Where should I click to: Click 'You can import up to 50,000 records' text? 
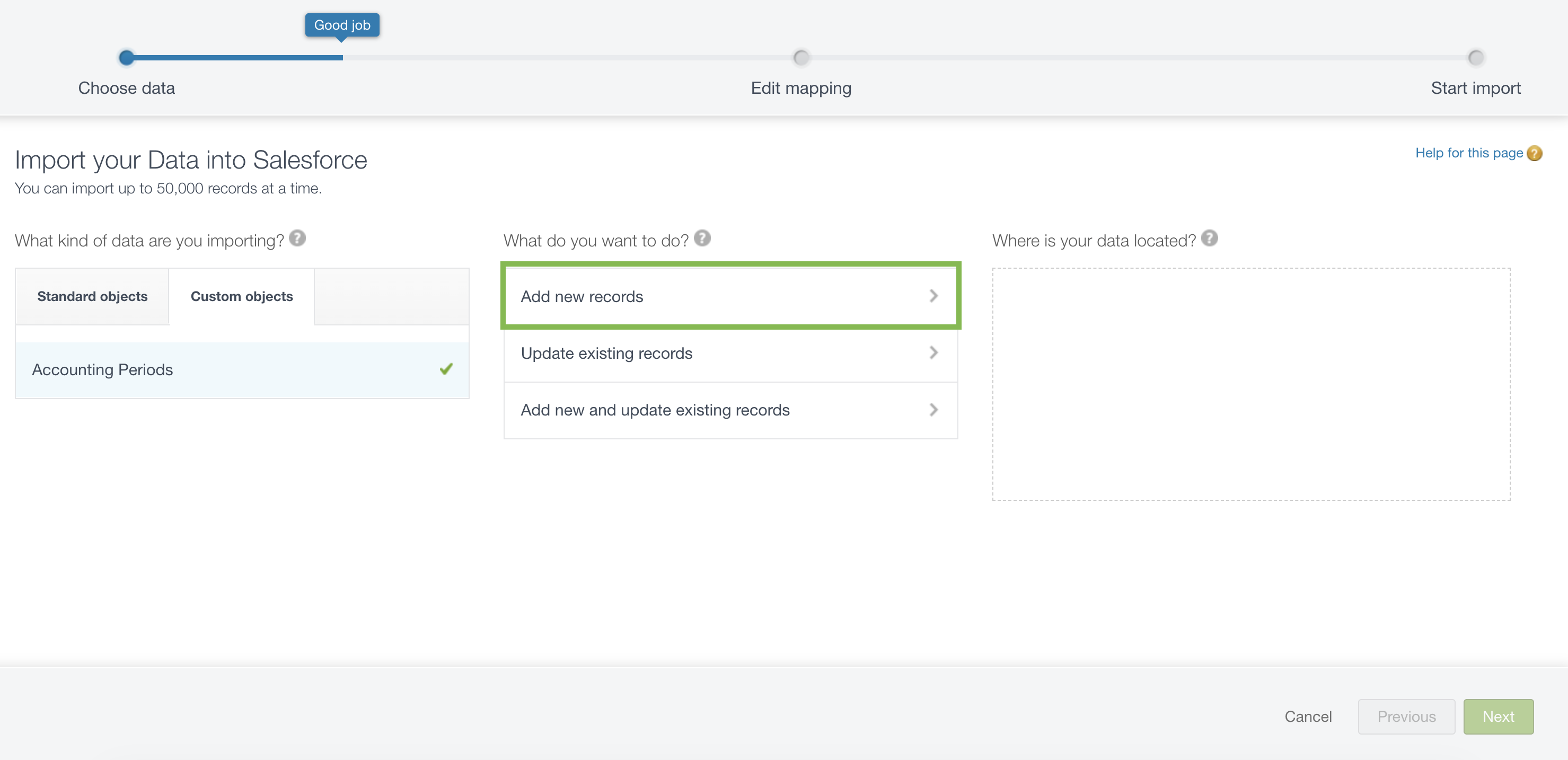coord(168,189)
